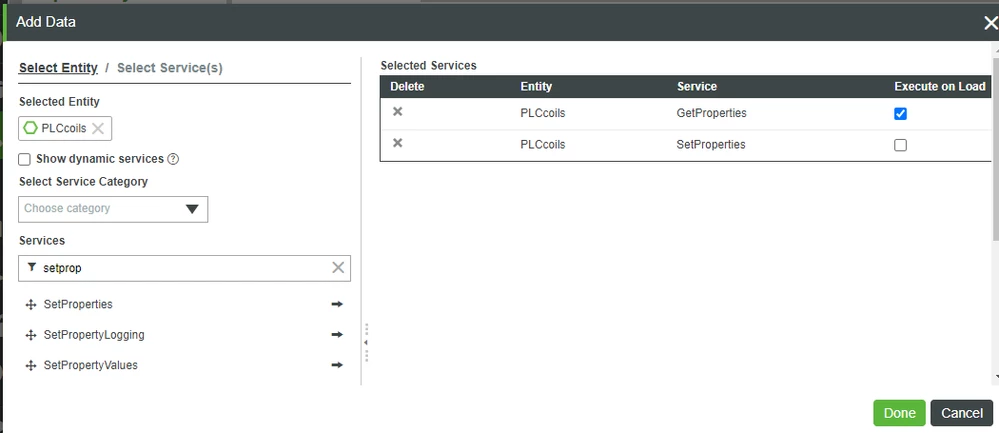Click PLCcoils entity cell in SetProperties row
The image size is (999, 433).
[x=542, y=145]
